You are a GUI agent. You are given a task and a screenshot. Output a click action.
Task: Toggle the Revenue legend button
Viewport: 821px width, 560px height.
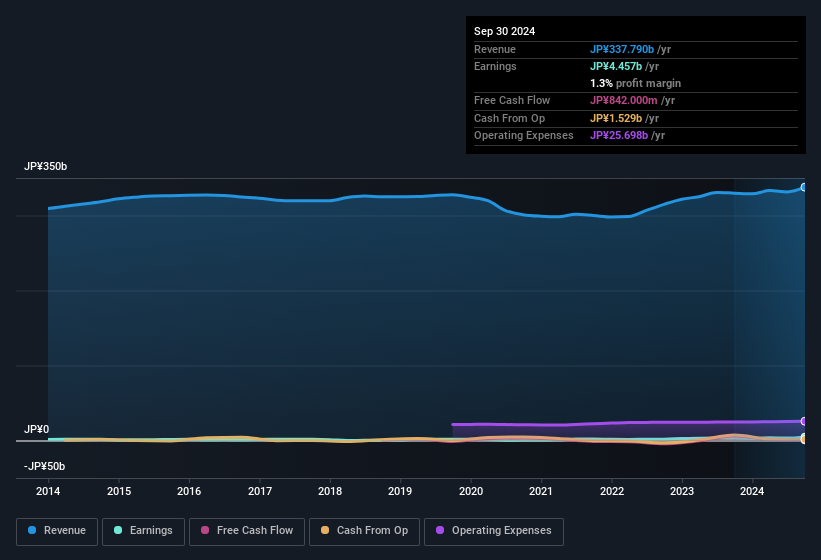[x=57, y=531]
